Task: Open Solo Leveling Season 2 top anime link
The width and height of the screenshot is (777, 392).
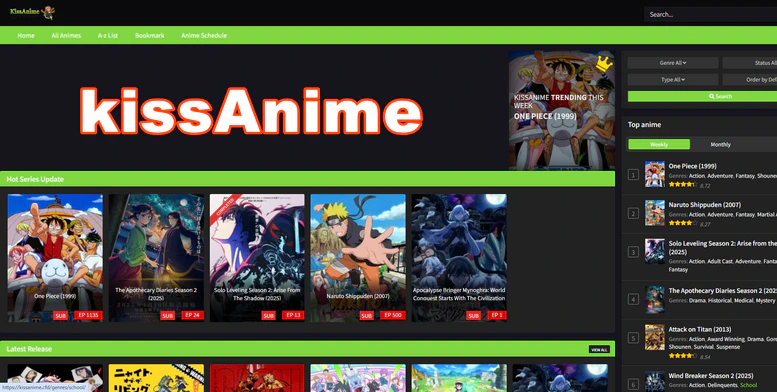Action: tap(722, 248)
